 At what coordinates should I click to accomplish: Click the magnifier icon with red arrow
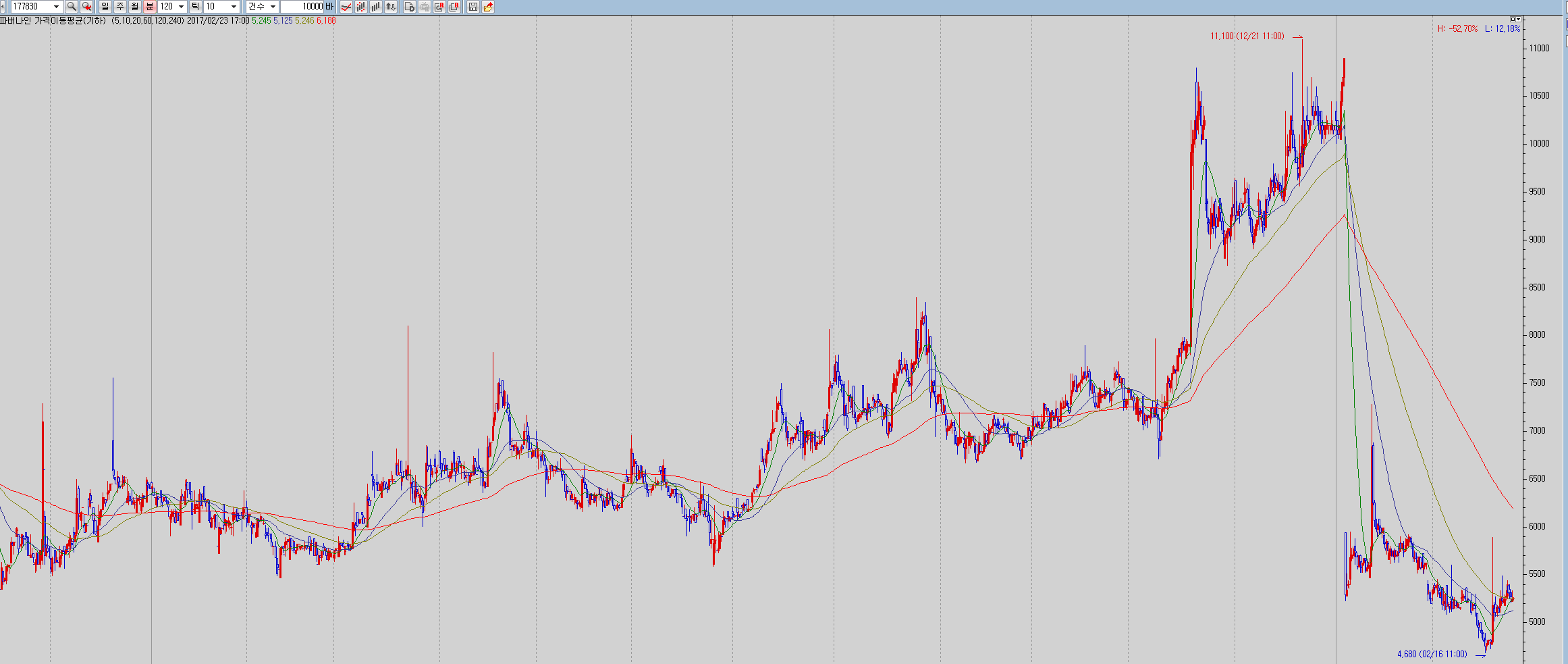pos(86,7)
